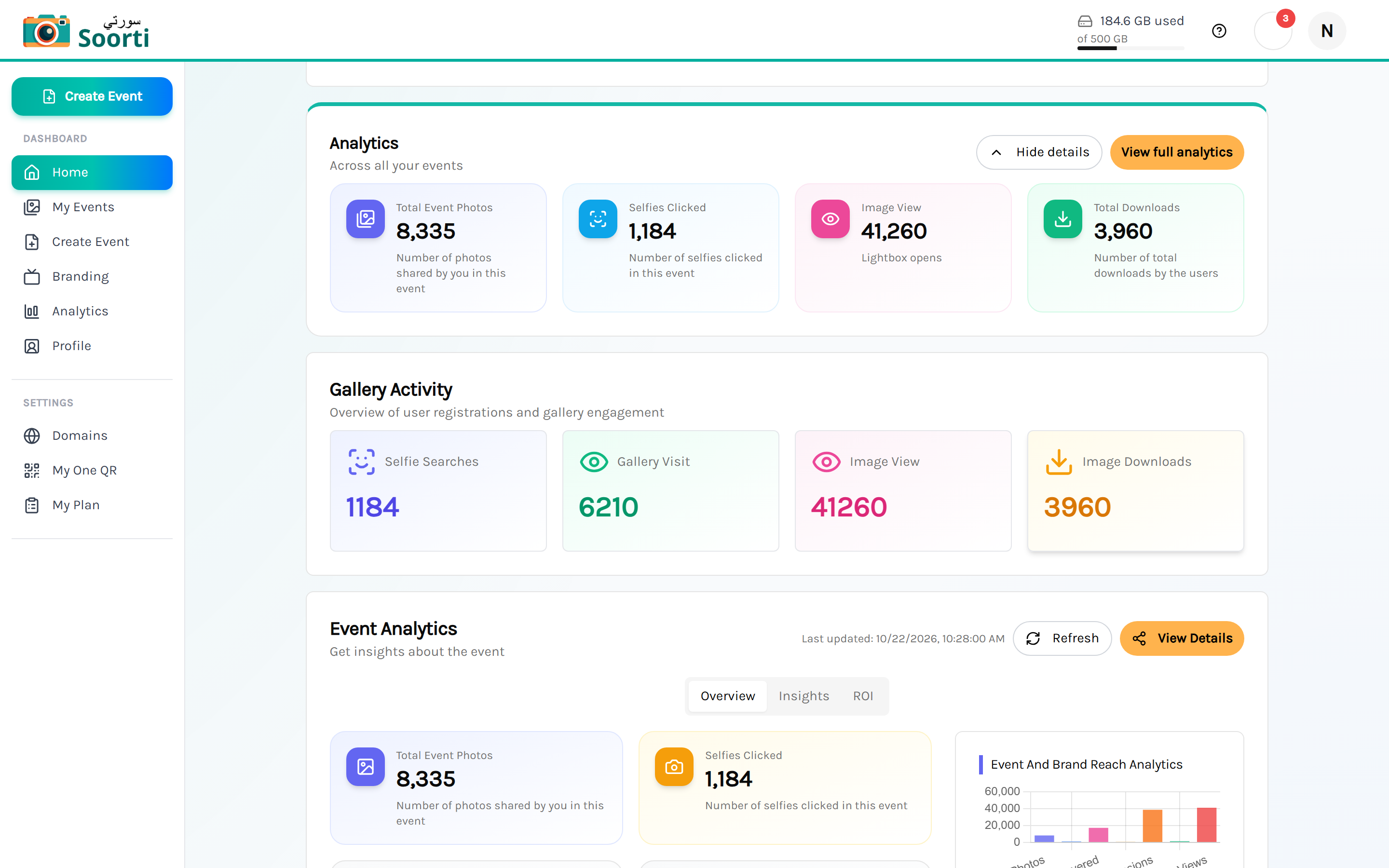Open Branding in sidebar

[x=92, y=277]
